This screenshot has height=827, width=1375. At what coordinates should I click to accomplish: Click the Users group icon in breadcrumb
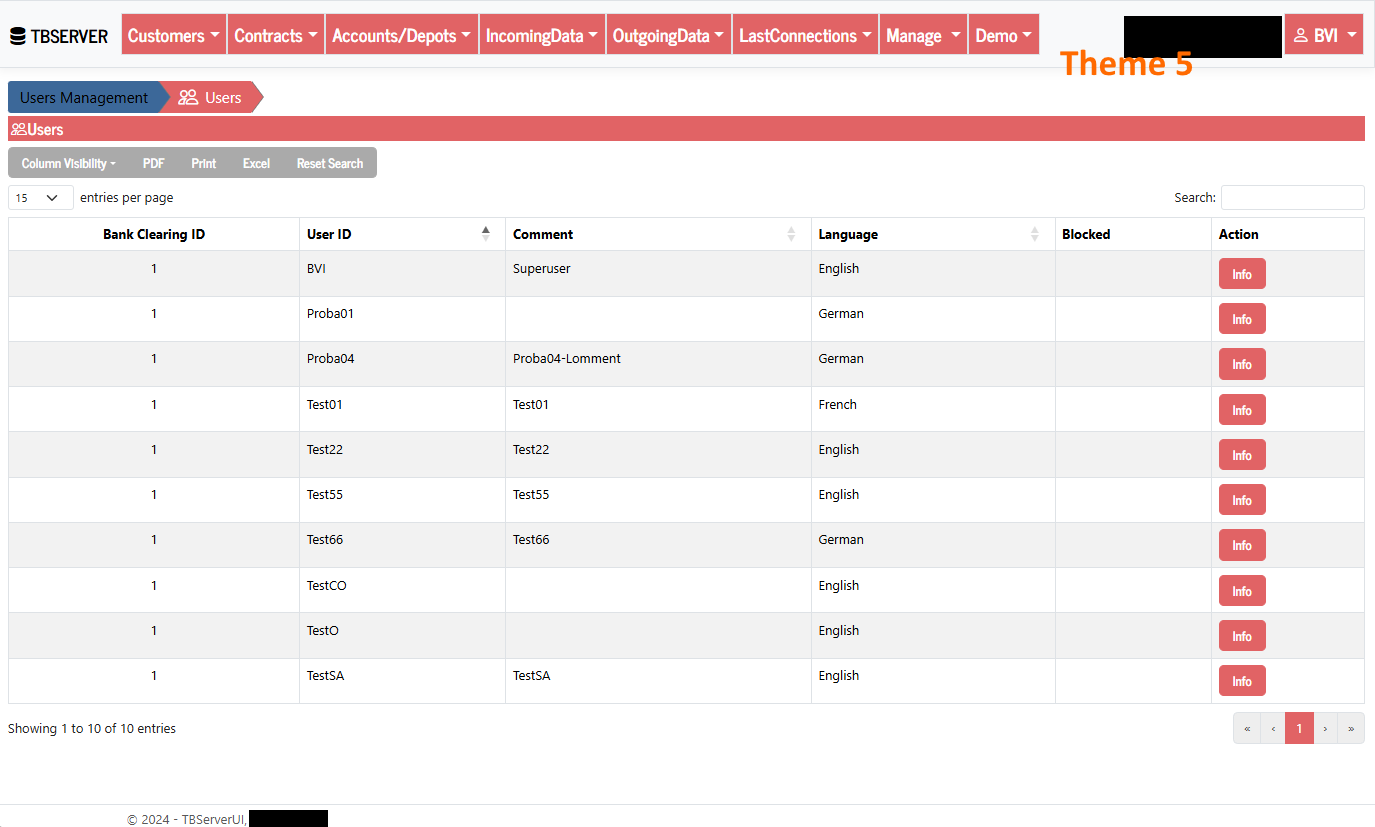(x=188, y=98)
